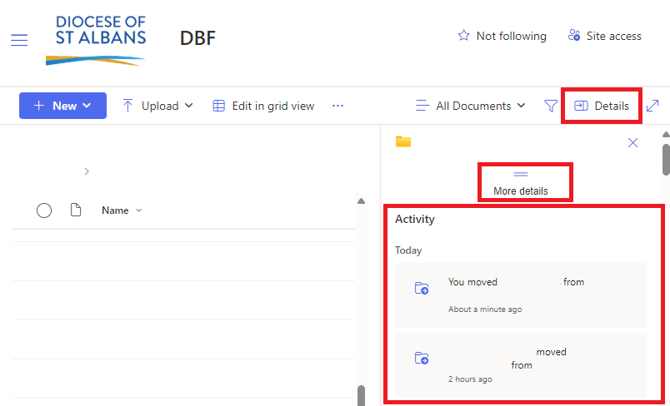Click the DBF site title
This screenshot has height=406, width=670.
tap(197, 38)
